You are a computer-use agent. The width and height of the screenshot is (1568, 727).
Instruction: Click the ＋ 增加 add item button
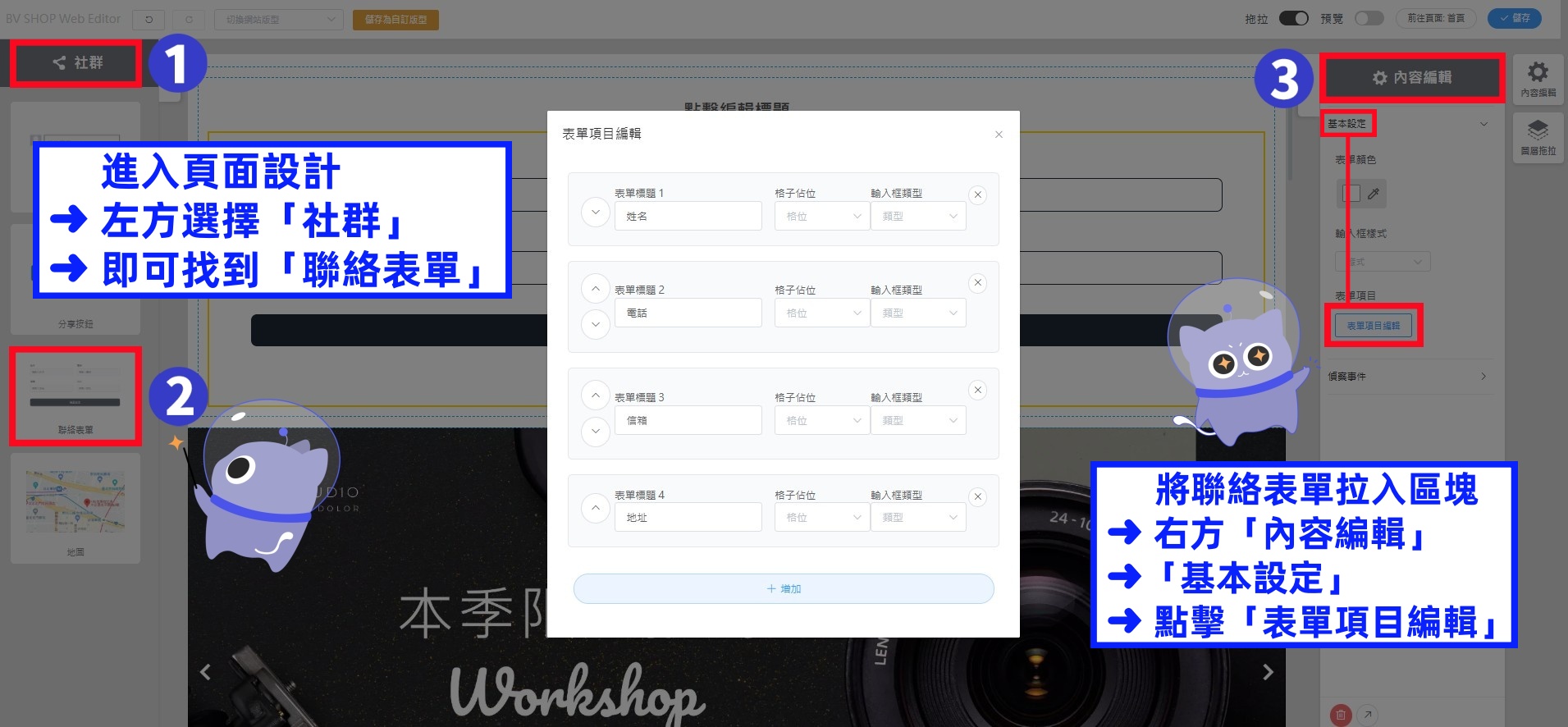click(x=784, y=588)
